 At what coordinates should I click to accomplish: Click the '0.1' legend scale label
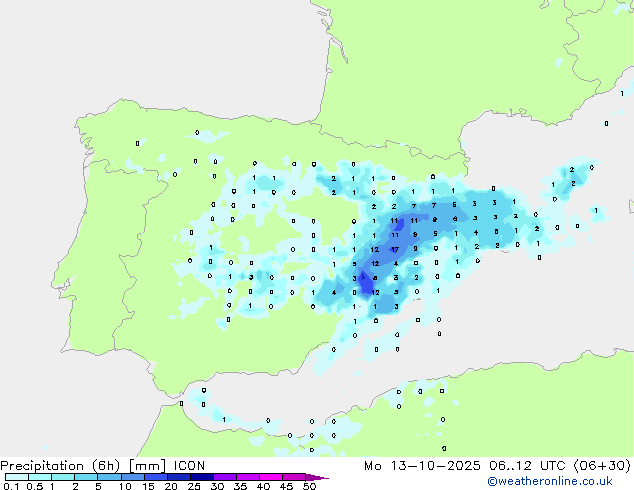[11, 486]
